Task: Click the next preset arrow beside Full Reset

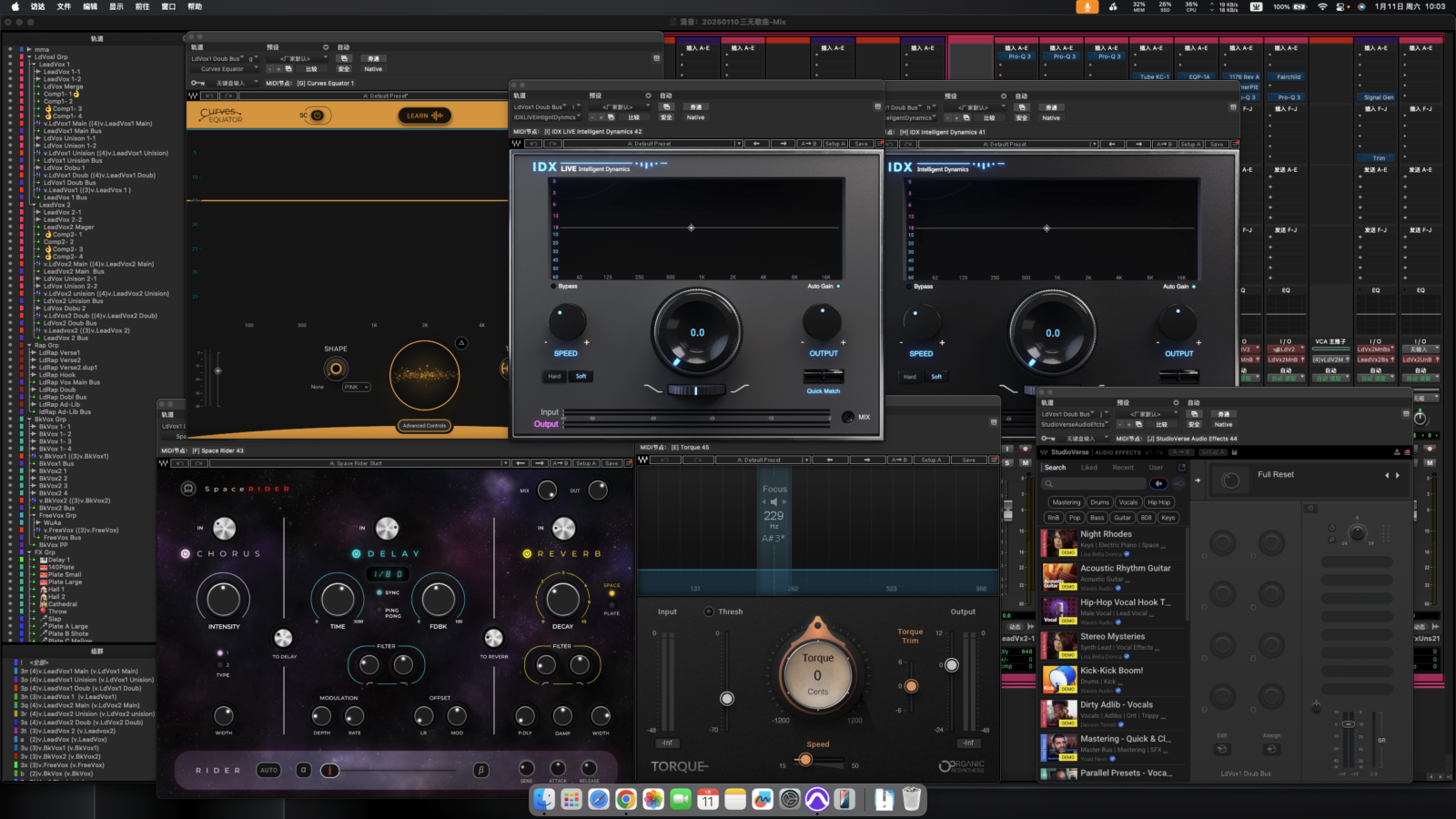Action: coord(1398,475)
